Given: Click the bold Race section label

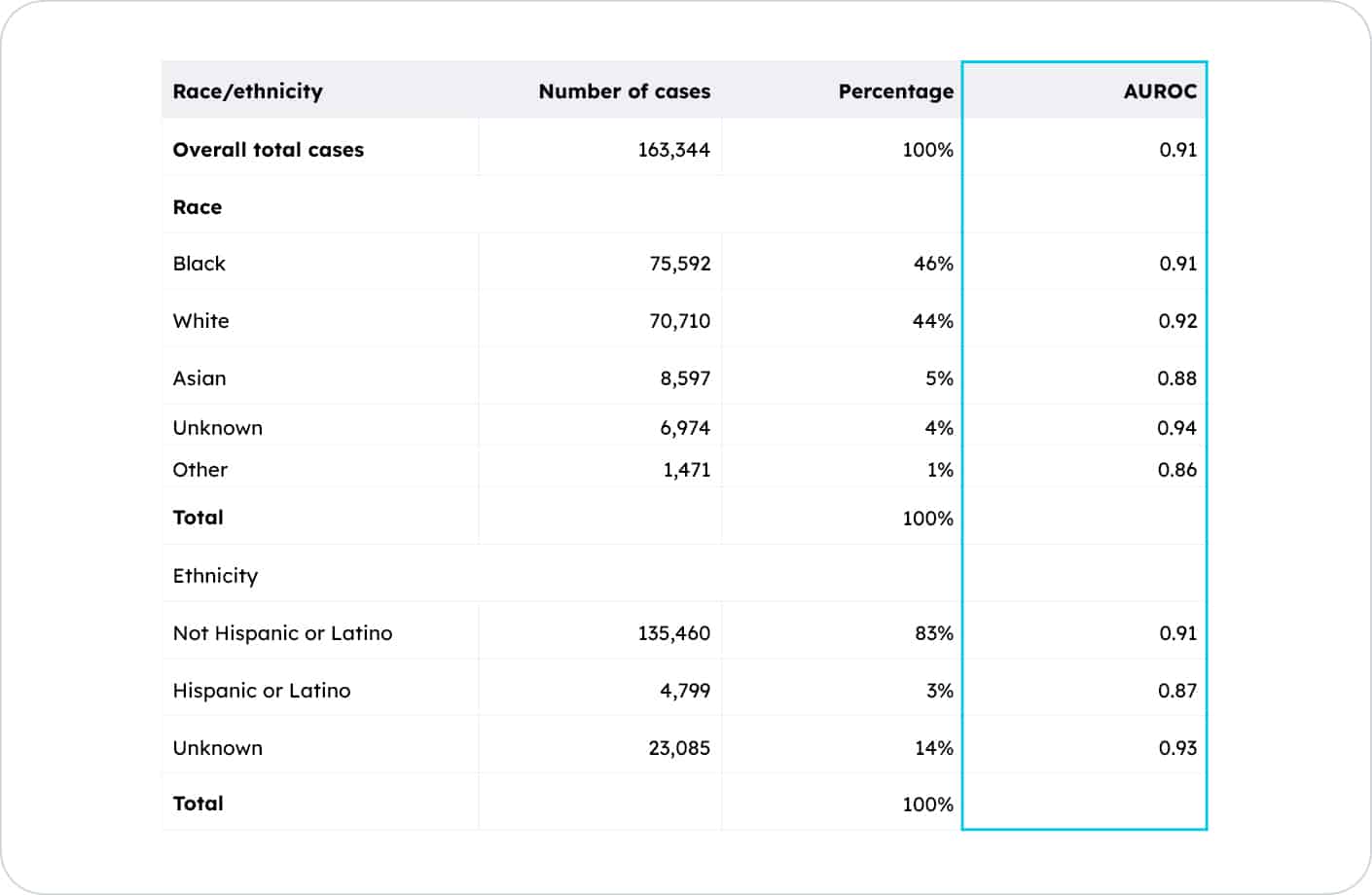Looking at the screenshot, I should pos(197,207).
